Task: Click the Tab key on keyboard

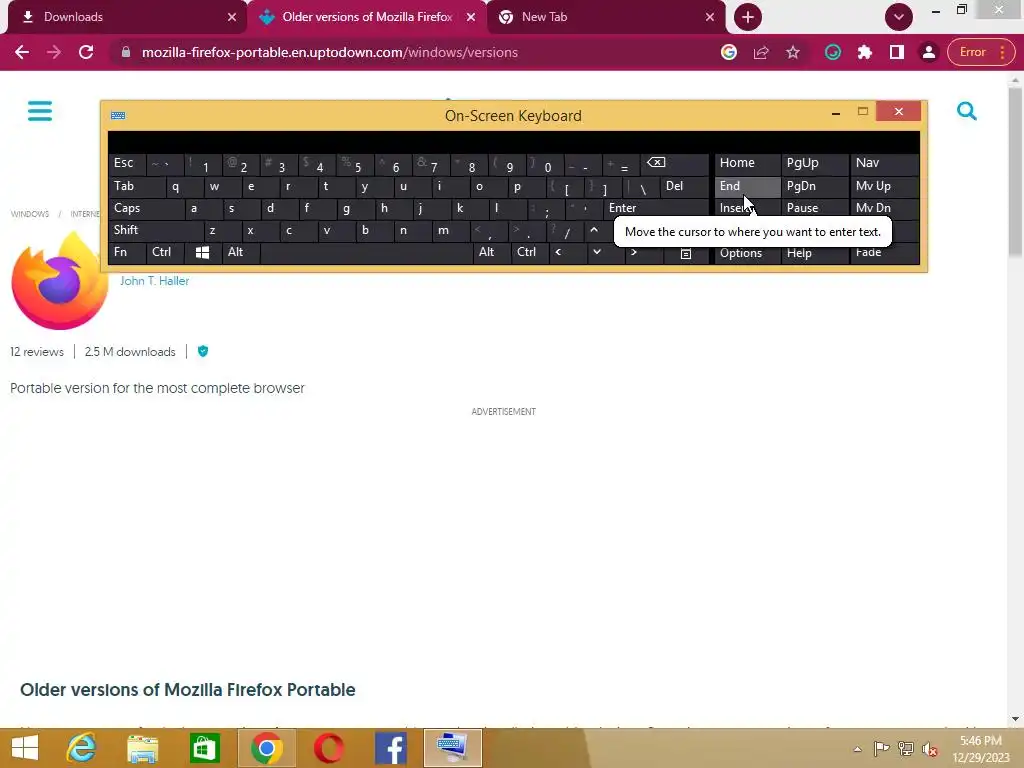Action: [136, 186]
